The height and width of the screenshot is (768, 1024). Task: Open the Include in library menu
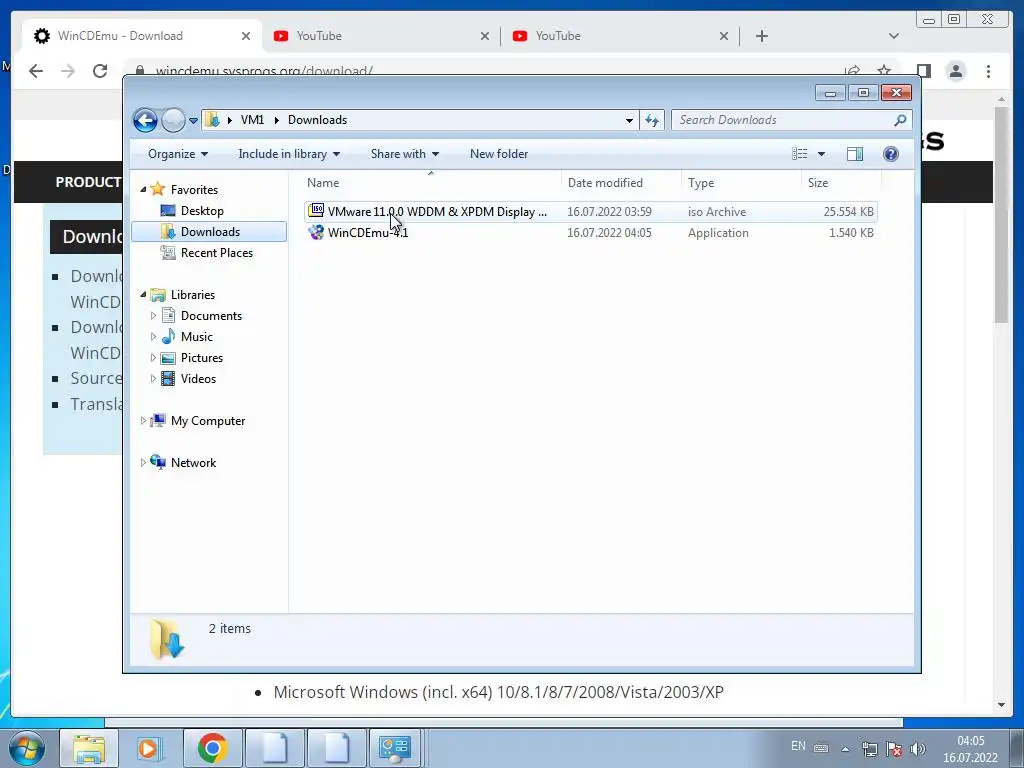click(289, 154)
